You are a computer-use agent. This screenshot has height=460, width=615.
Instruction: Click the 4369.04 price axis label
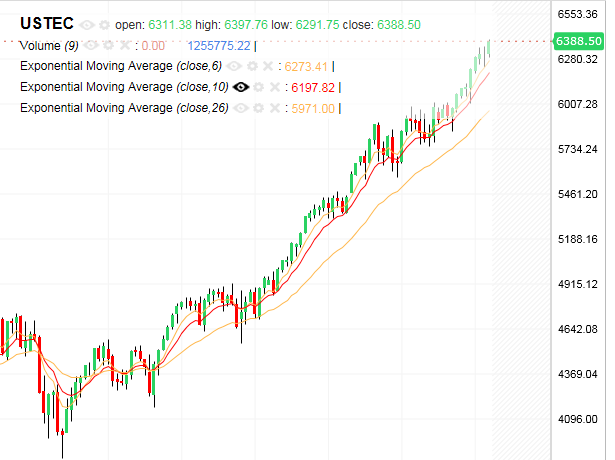578,374
